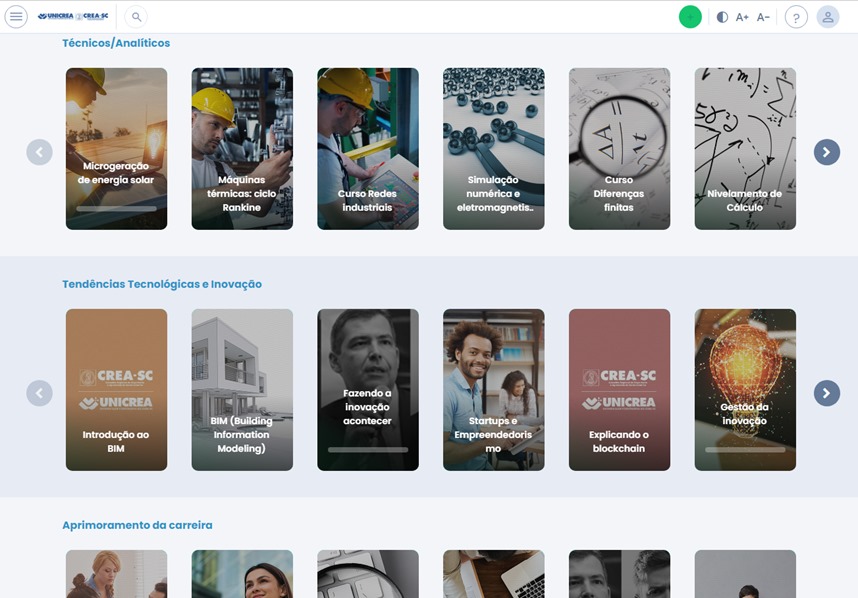Select the Explicando o blockchain card
The image size is (858, 598).
tap(619, 390)
